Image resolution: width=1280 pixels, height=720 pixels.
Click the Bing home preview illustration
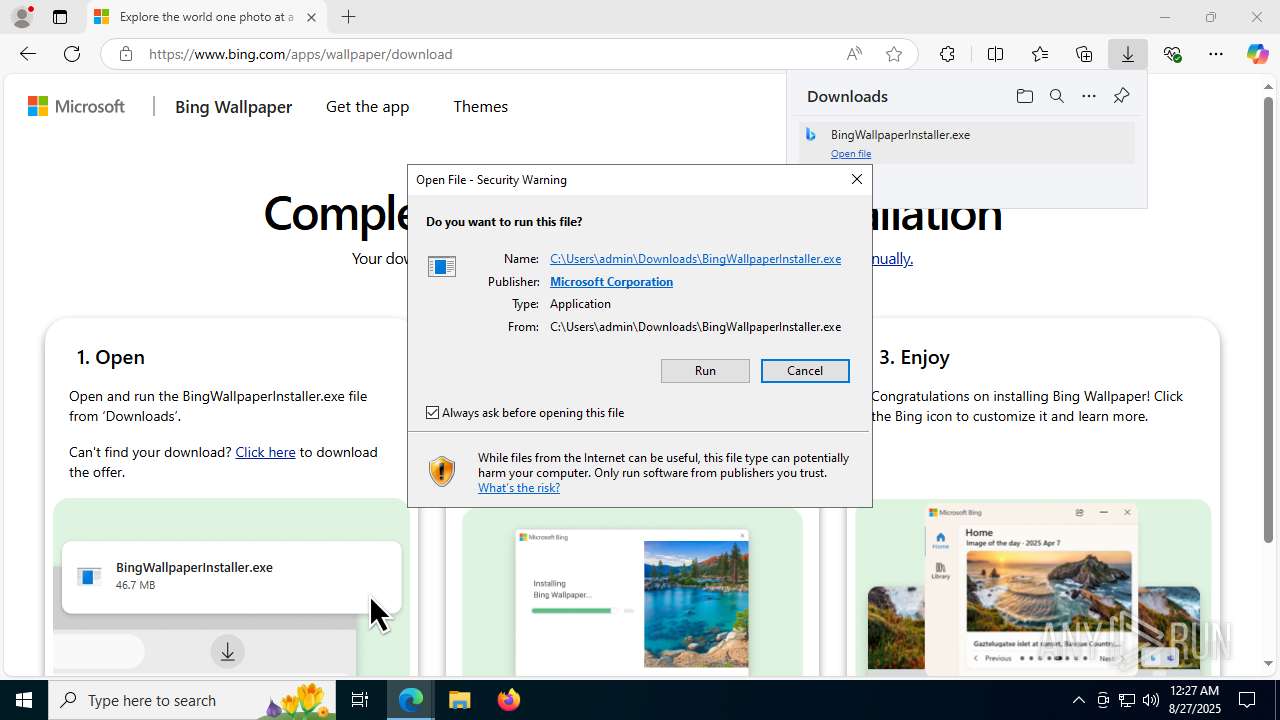pyautogui.click(x=1032, y=587)
